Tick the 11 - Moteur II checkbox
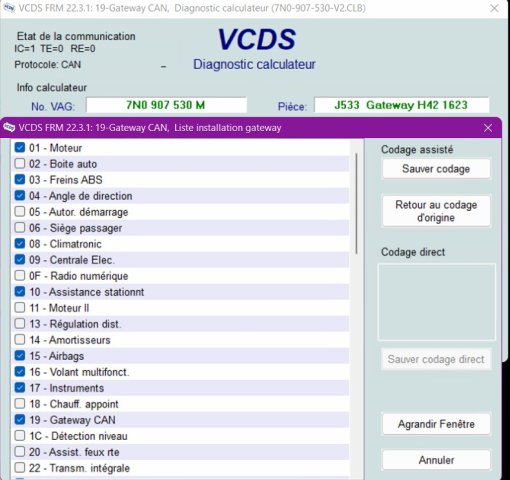The width and height of the screenshot is (510, 480). [20, 307]
